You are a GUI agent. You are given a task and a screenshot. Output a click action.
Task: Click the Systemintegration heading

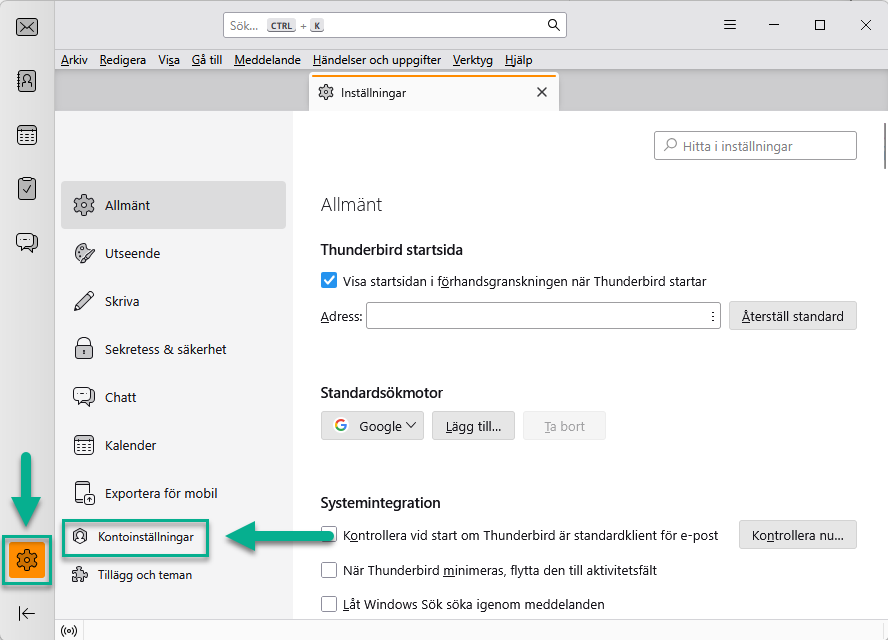click(x=380, y=503)
